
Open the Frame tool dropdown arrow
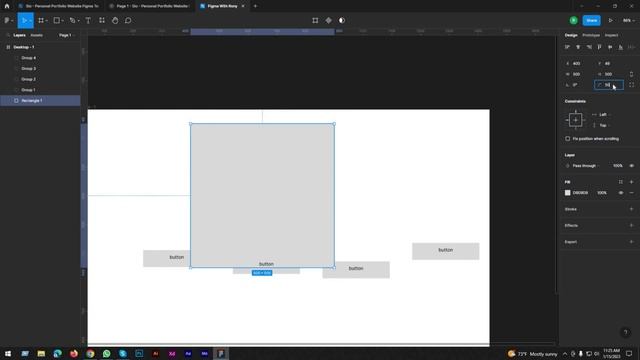pyautogui.click(x=47, y=20)
